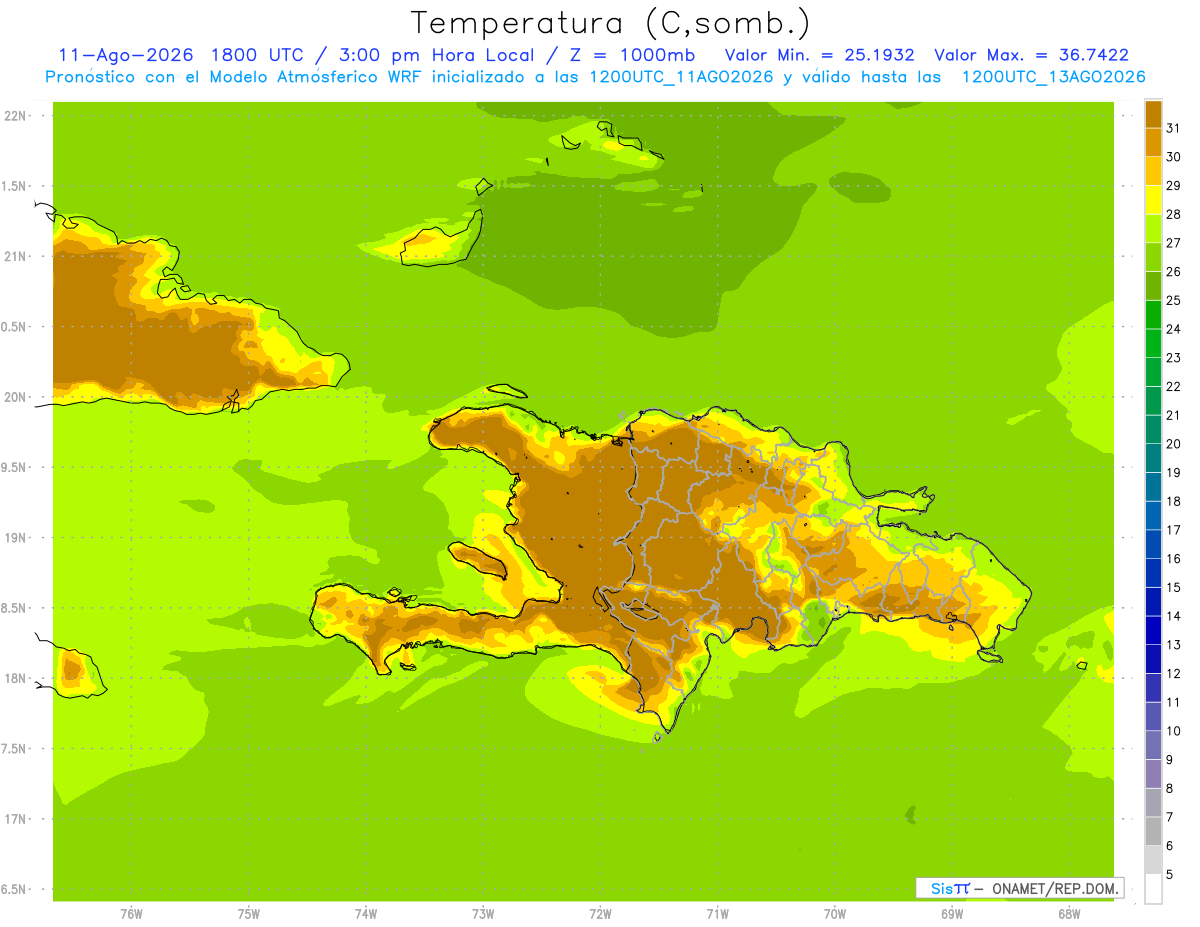Pick the green color band between 26 and 27
1200x927 pixels.
click(1153, 256)
